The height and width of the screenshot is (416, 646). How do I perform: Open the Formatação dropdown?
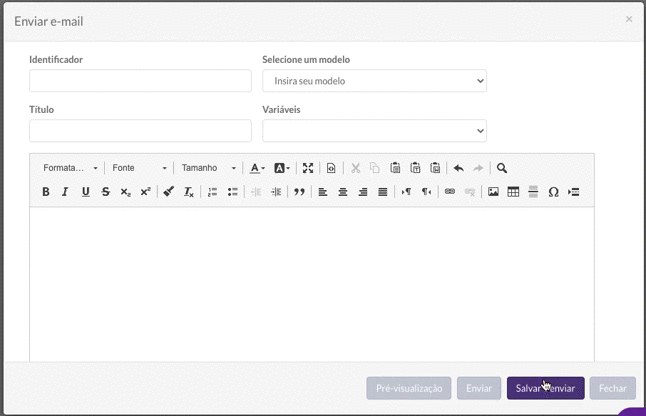70,168
